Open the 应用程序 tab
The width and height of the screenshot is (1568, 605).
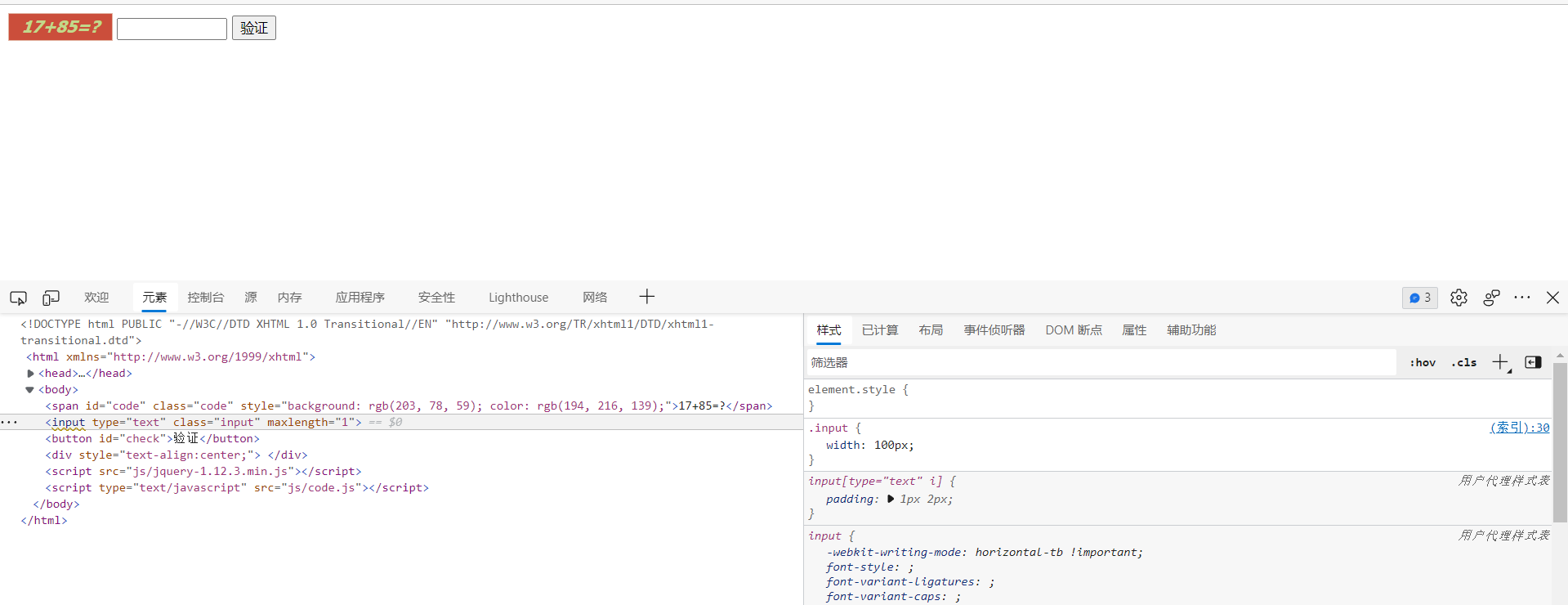click(x=360, y=298)
